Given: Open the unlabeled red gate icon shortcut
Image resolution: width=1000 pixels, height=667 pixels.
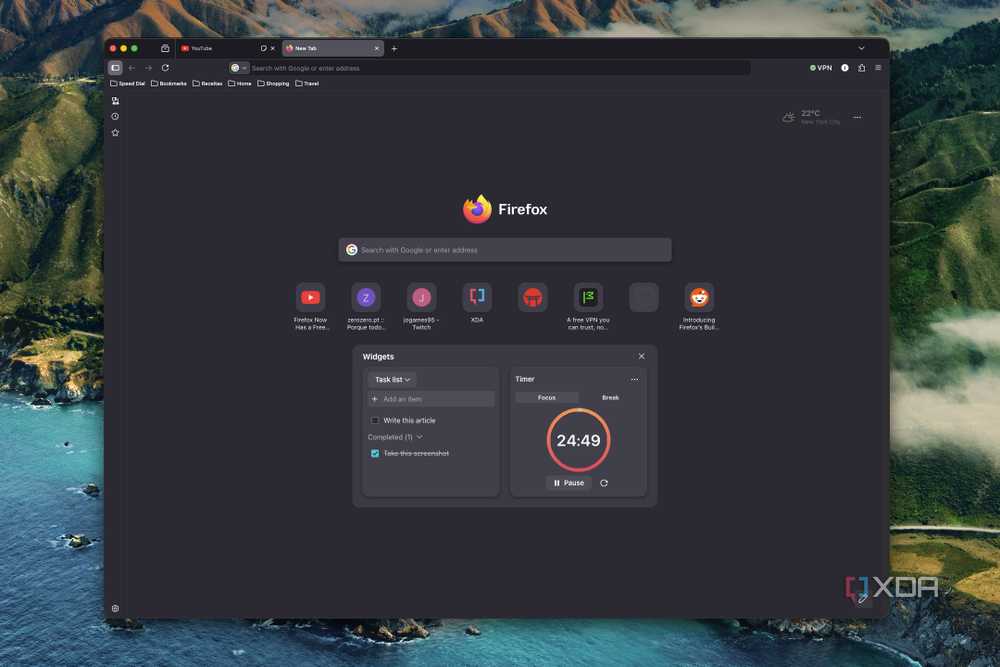Looking at the screenshot, I should [x=533, y=298].
